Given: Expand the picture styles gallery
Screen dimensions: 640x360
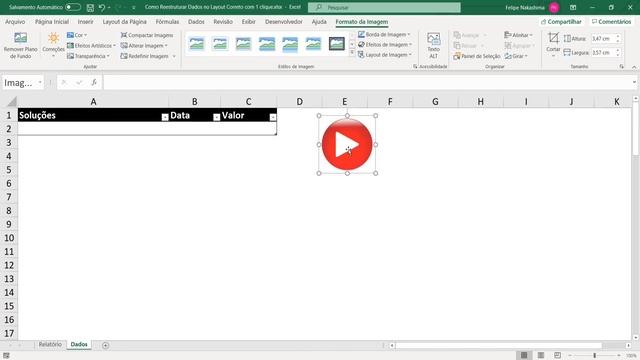Looking at the screenshot, I should (x=352, y=53).
